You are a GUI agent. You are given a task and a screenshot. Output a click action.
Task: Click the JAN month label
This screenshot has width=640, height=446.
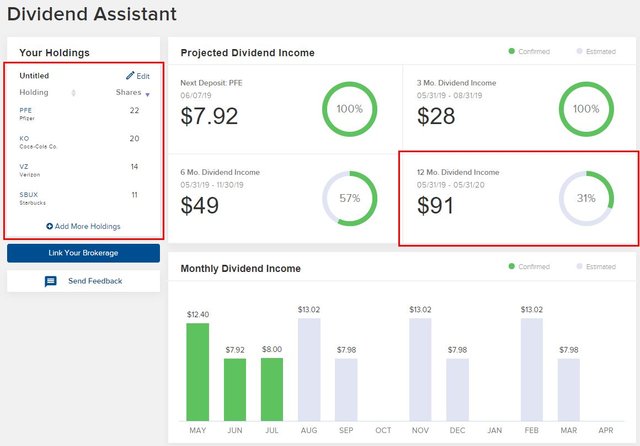pos(494,430)
